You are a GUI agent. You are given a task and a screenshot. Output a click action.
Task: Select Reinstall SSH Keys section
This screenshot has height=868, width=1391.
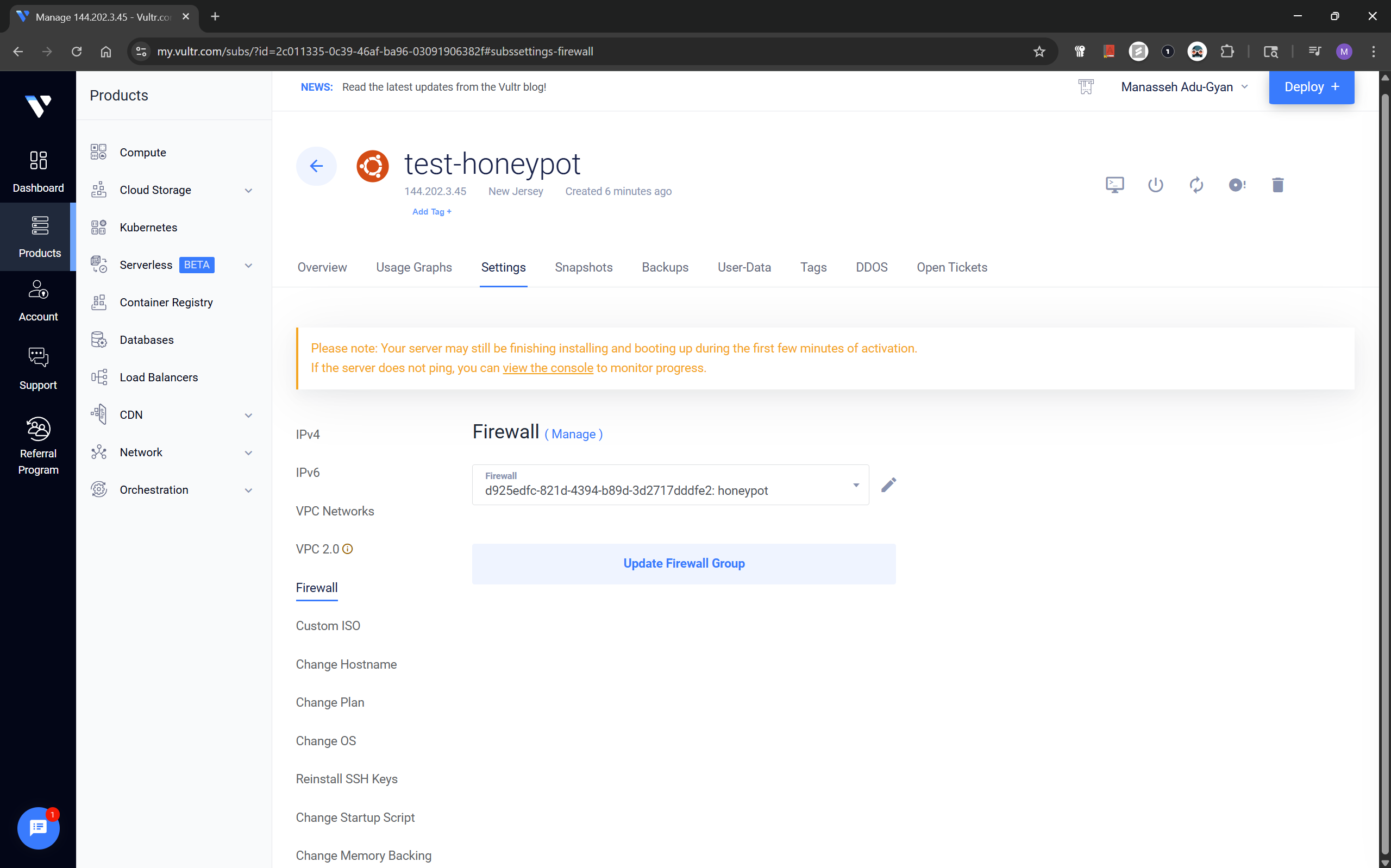[x=347, y=779]
